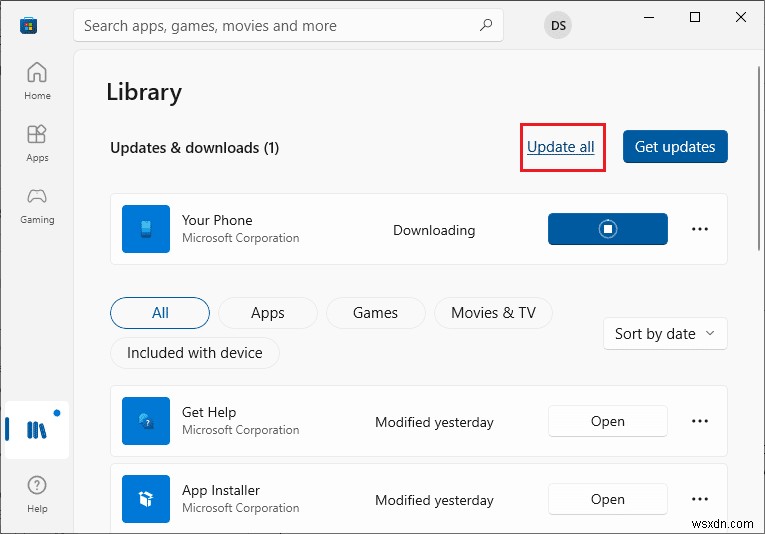Open Help from the sidebar
765x534 pixels.
pyautogui.click(x=37, y=492)
